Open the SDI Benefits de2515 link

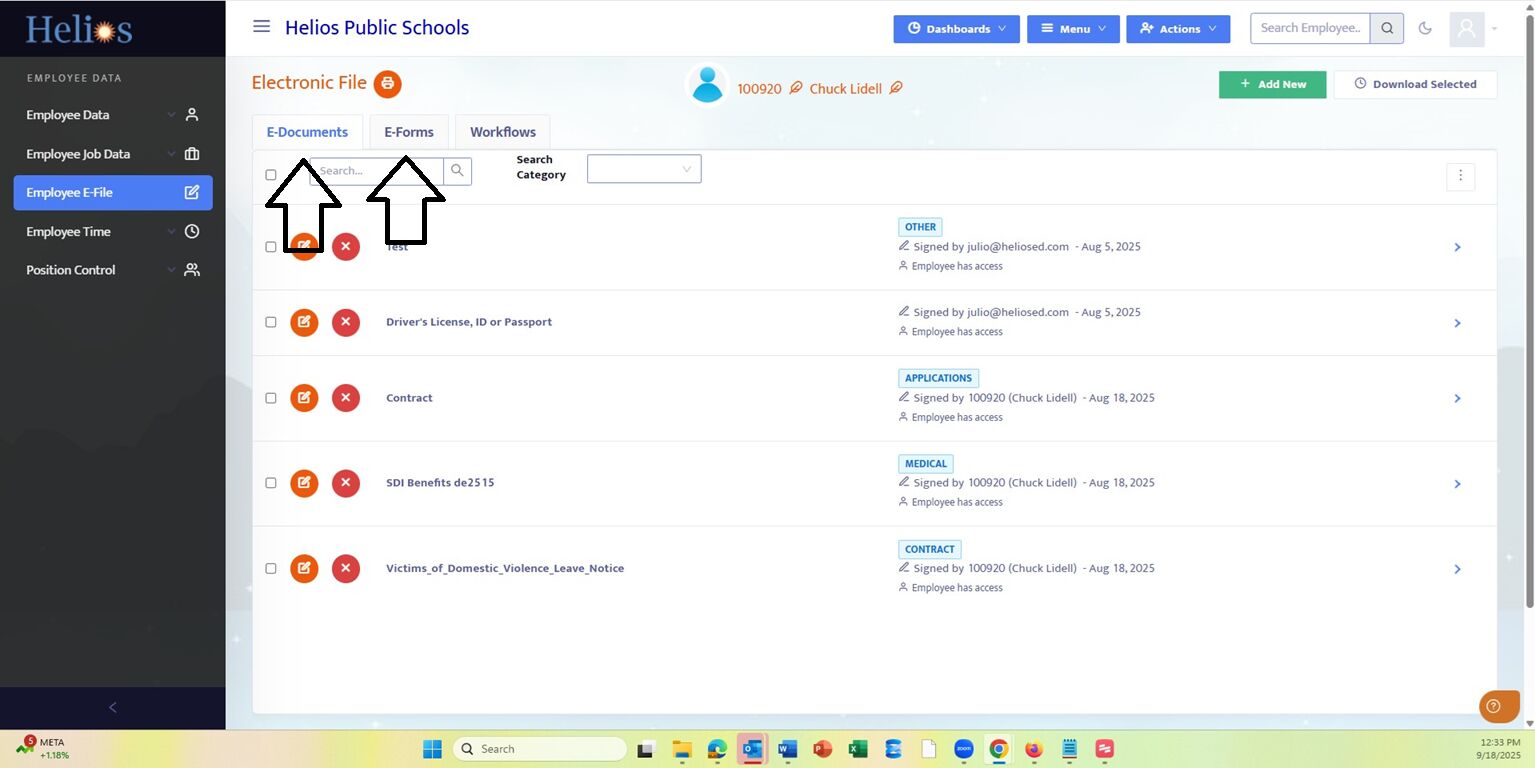point(440,483)
